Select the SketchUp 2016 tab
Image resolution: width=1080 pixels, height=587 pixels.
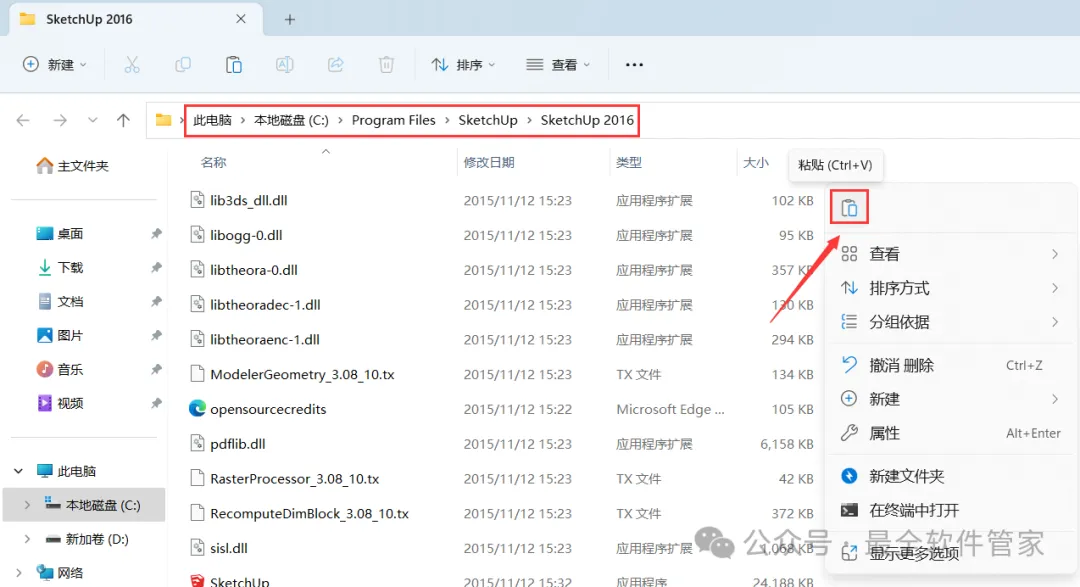coord(135,19)
